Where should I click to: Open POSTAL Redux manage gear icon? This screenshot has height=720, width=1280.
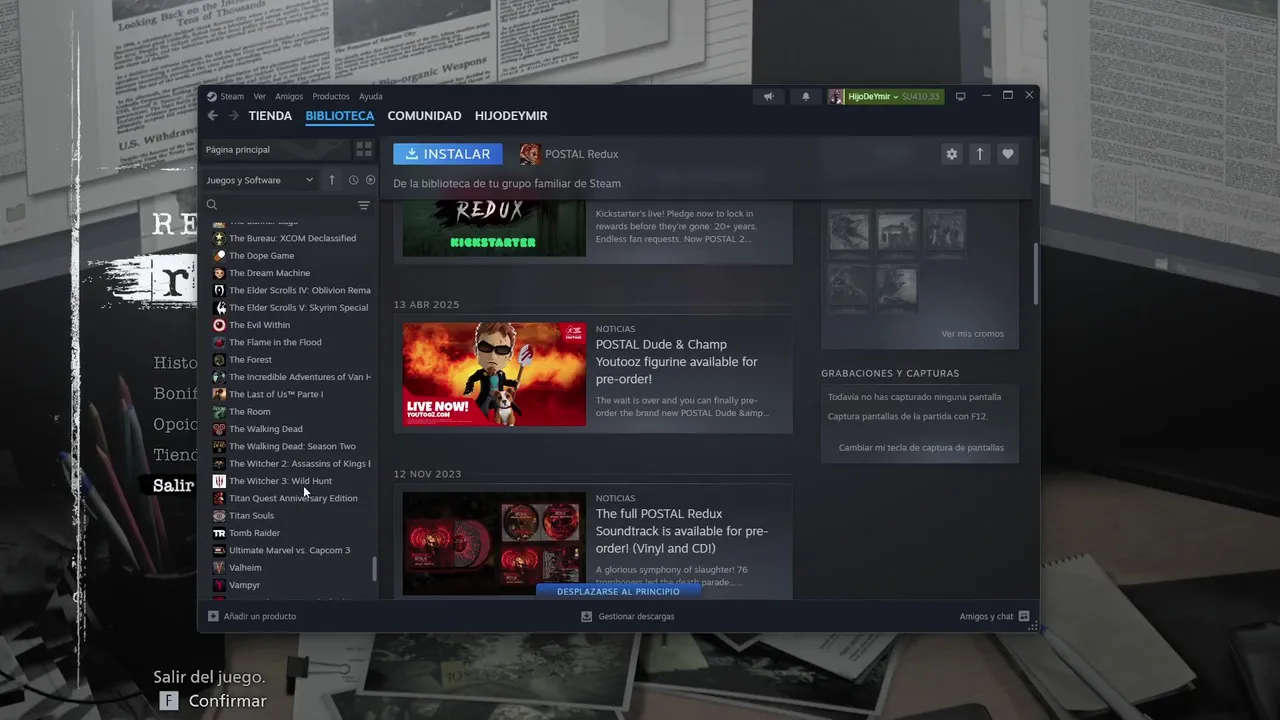point(952,154)
